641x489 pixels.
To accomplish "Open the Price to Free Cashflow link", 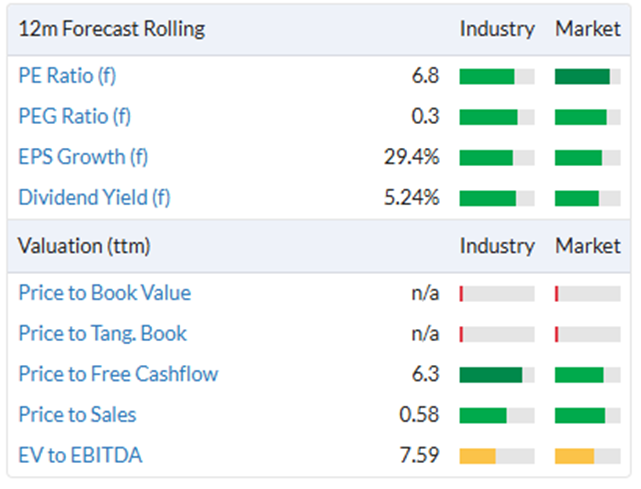I will tap(119, 374).
